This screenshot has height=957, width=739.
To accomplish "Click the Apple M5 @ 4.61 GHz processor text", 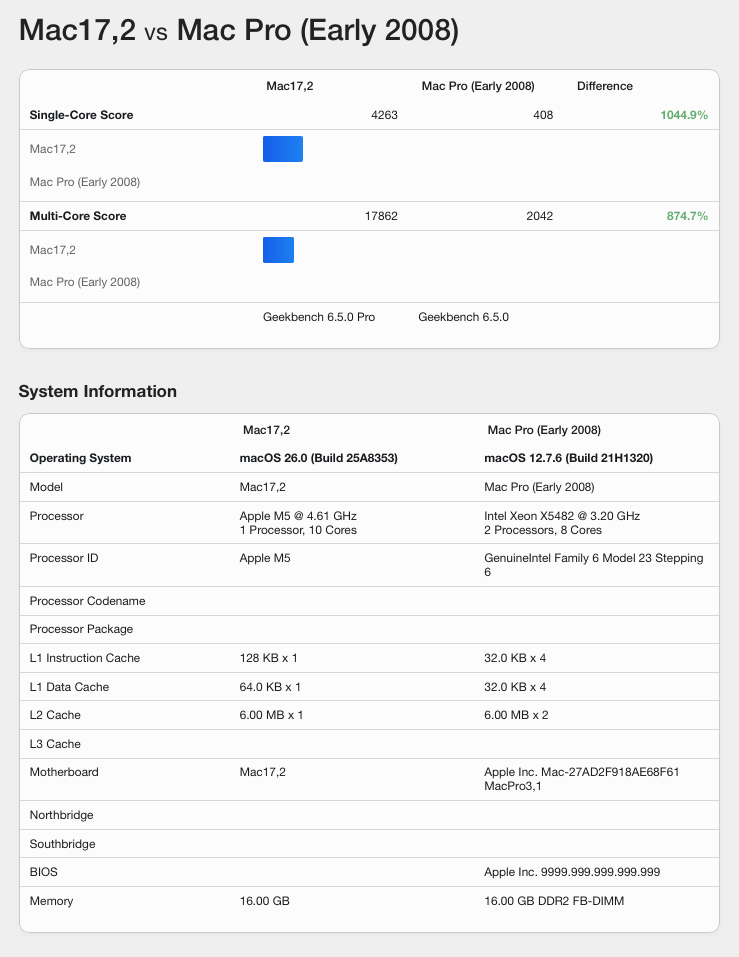I will coord(298,516).
